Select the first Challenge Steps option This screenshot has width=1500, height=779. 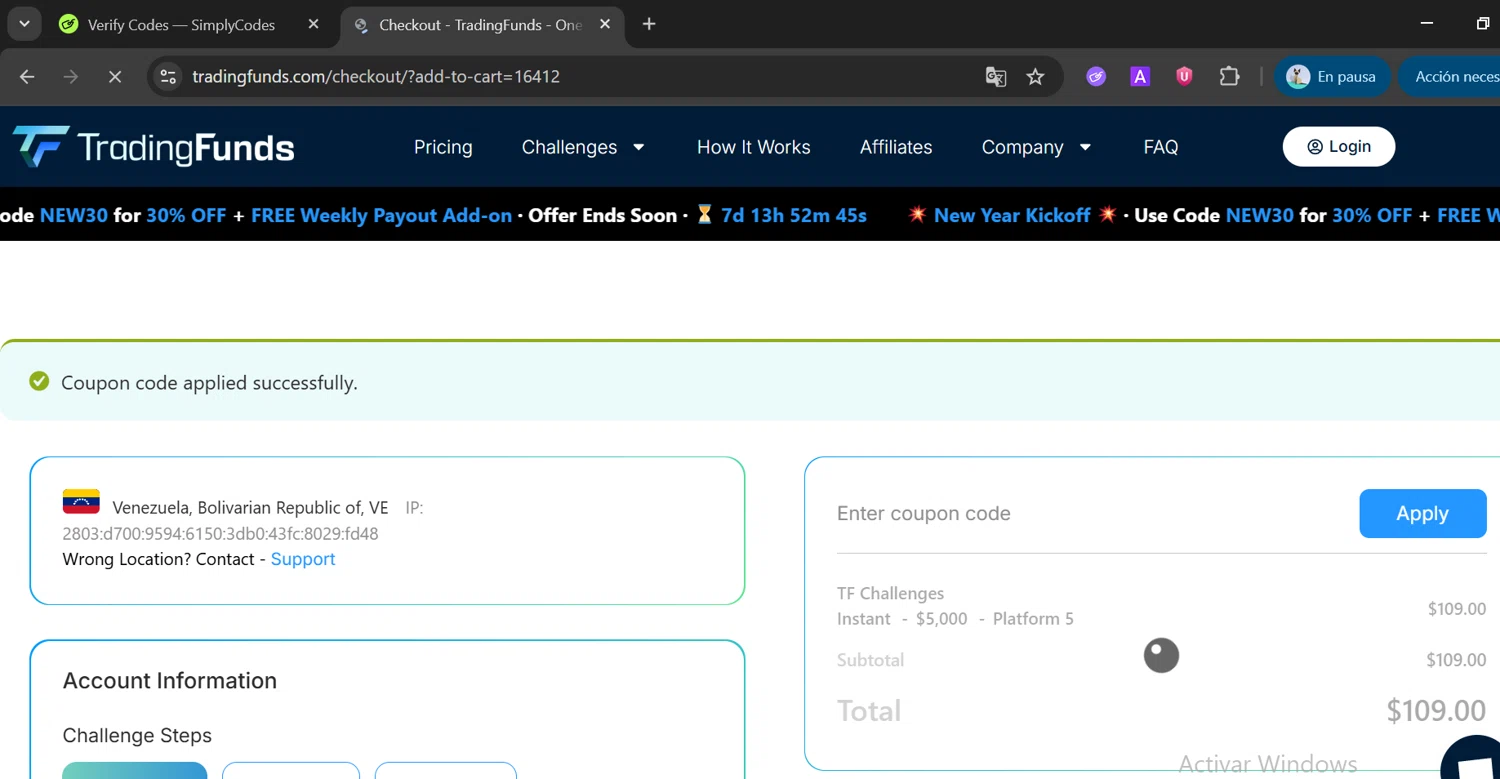134,770
